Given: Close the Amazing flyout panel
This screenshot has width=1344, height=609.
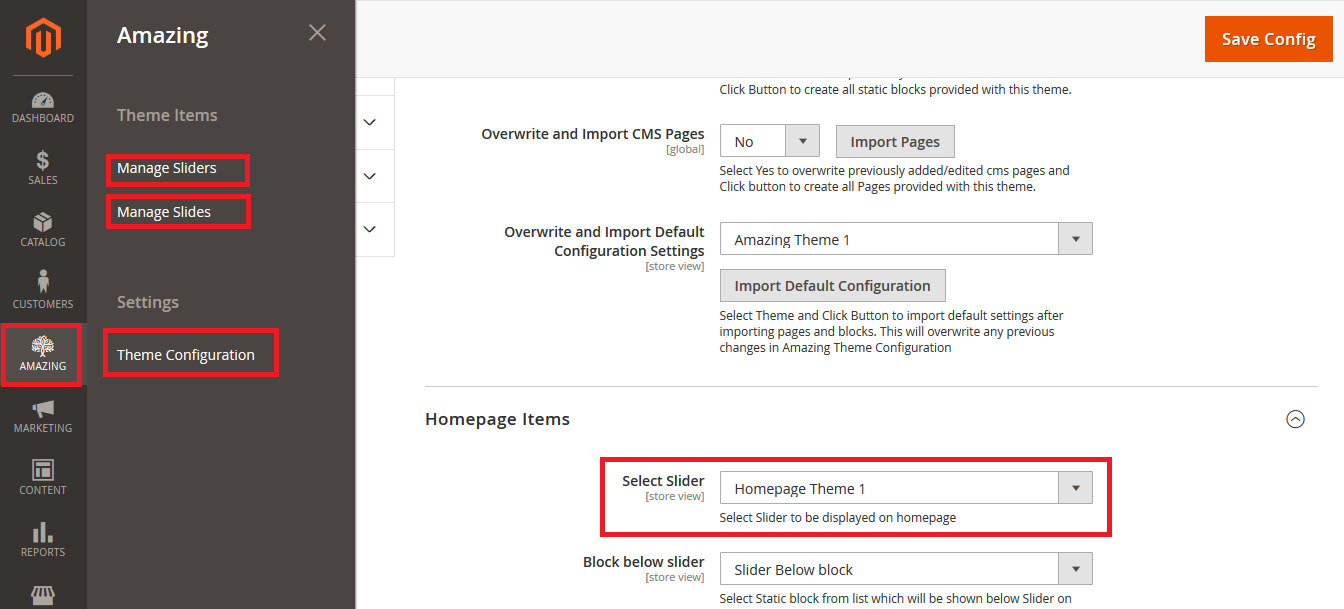Looking at the screenshot, I should pos(317,33).
